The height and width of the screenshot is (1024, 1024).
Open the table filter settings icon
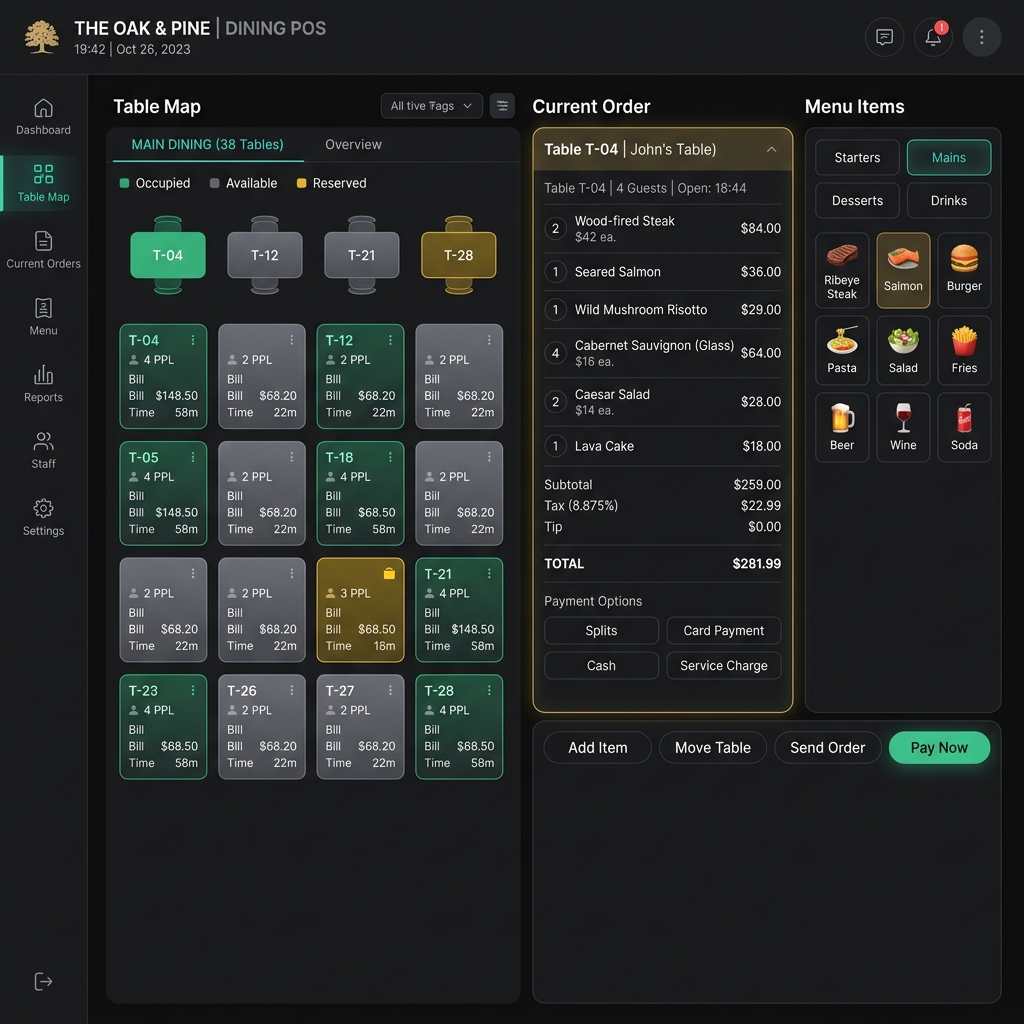click(x=502, y=106)
